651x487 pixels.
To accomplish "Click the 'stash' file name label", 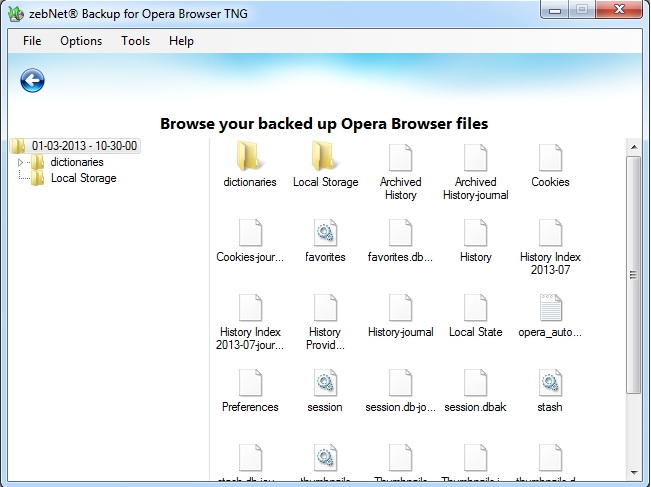I will coord(550,407).
